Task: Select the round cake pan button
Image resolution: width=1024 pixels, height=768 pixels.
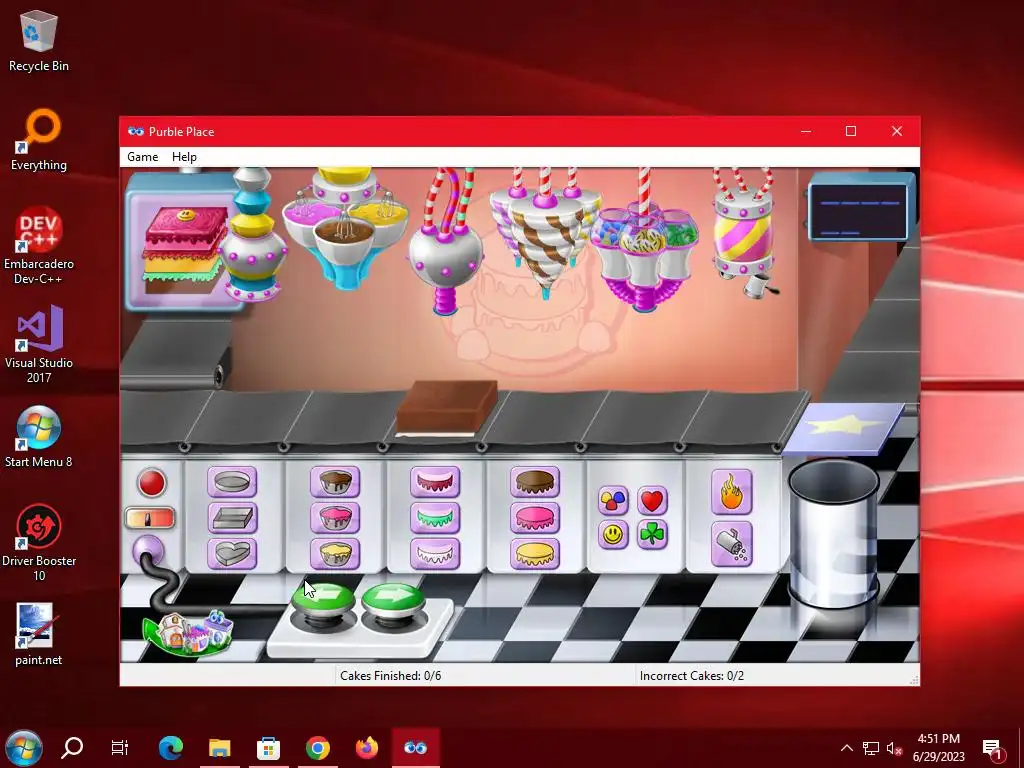Action: 232,482
